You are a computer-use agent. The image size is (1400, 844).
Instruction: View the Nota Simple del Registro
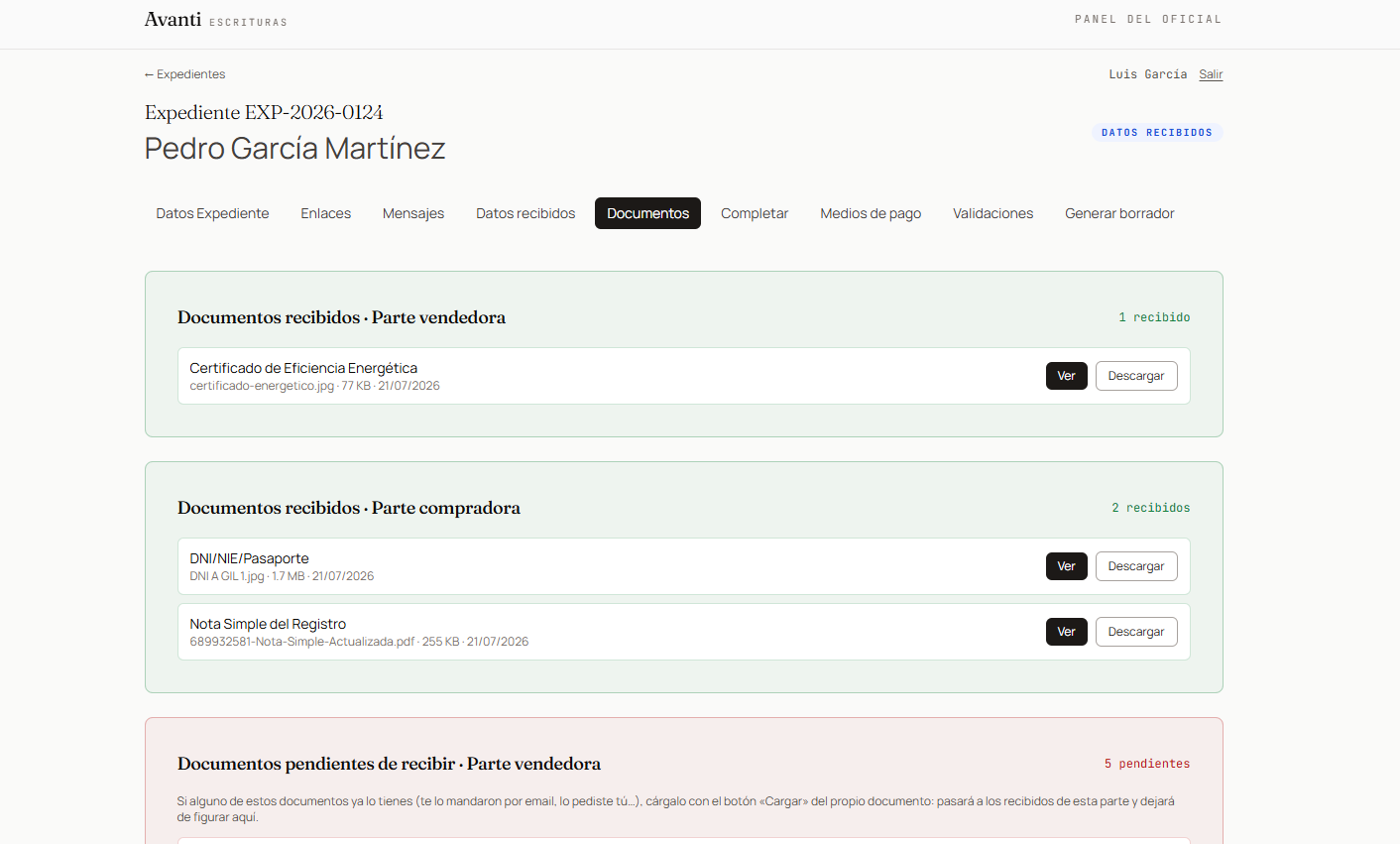(x=1067, y=632)
